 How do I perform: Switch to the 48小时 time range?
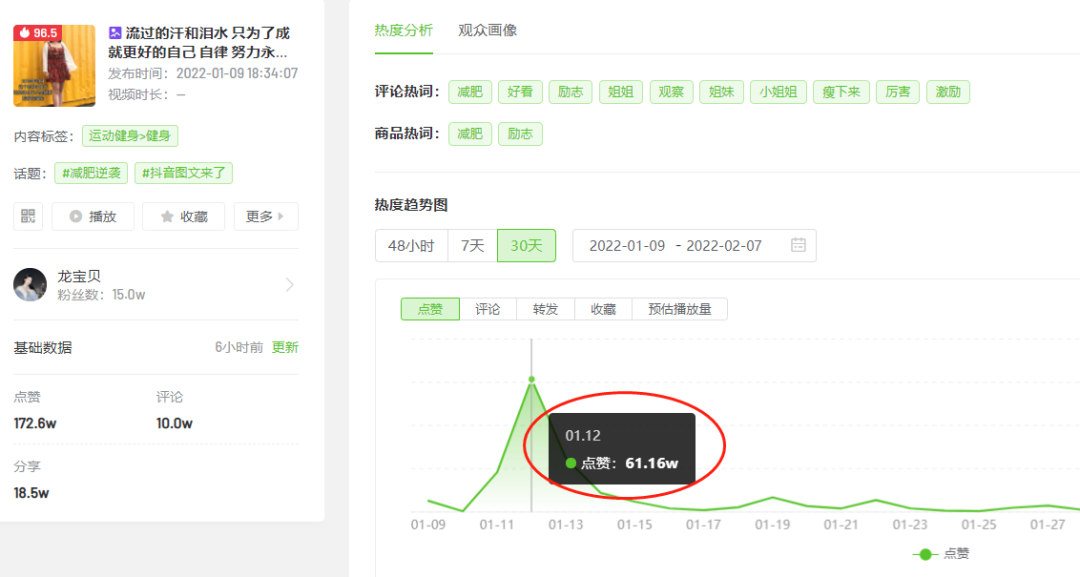pyautogui.click(x=410, y=245)
